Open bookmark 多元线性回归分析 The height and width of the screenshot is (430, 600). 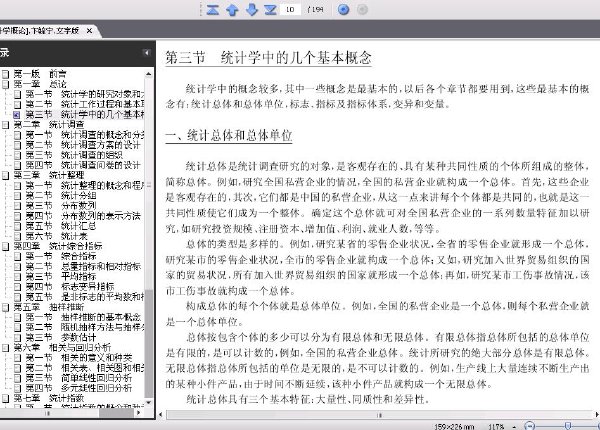(79, 388)
